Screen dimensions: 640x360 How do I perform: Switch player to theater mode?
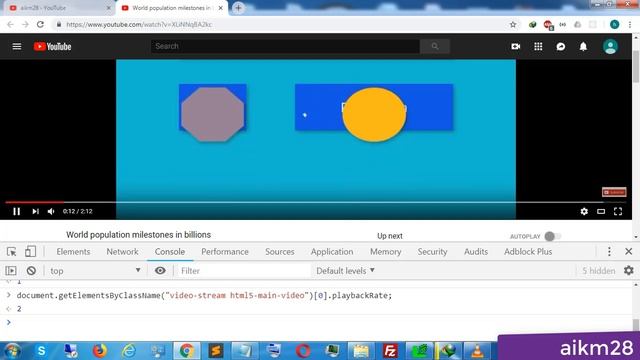tap(601, 211)
